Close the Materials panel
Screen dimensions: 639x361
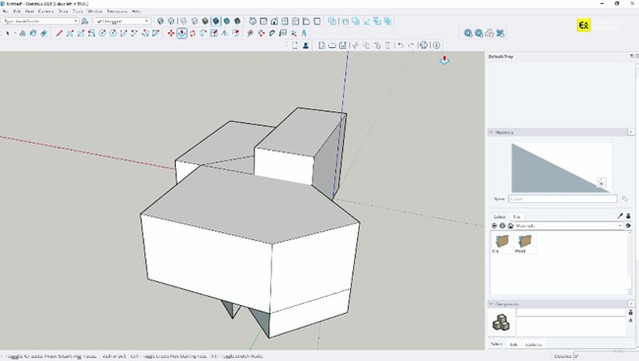pyautogui.click(x=631, y=132)
